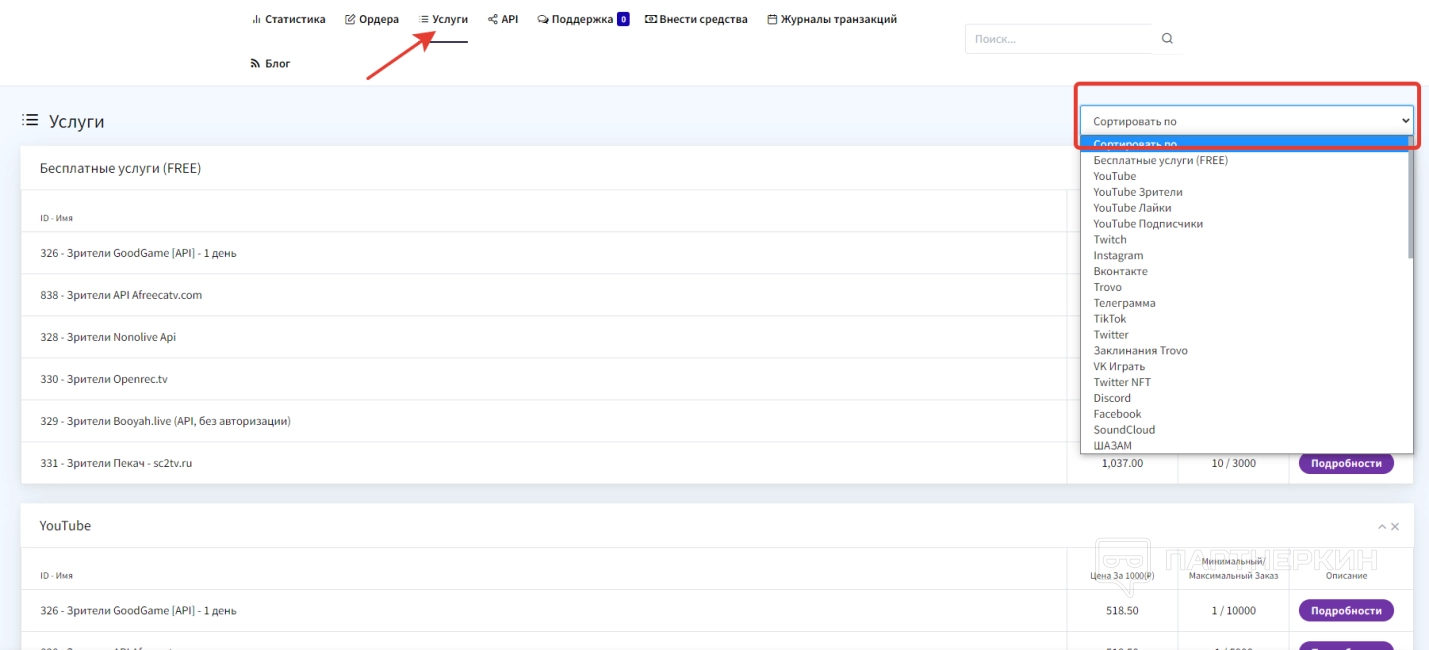Close the YouTube section panel

click(x=1395, y=526)
